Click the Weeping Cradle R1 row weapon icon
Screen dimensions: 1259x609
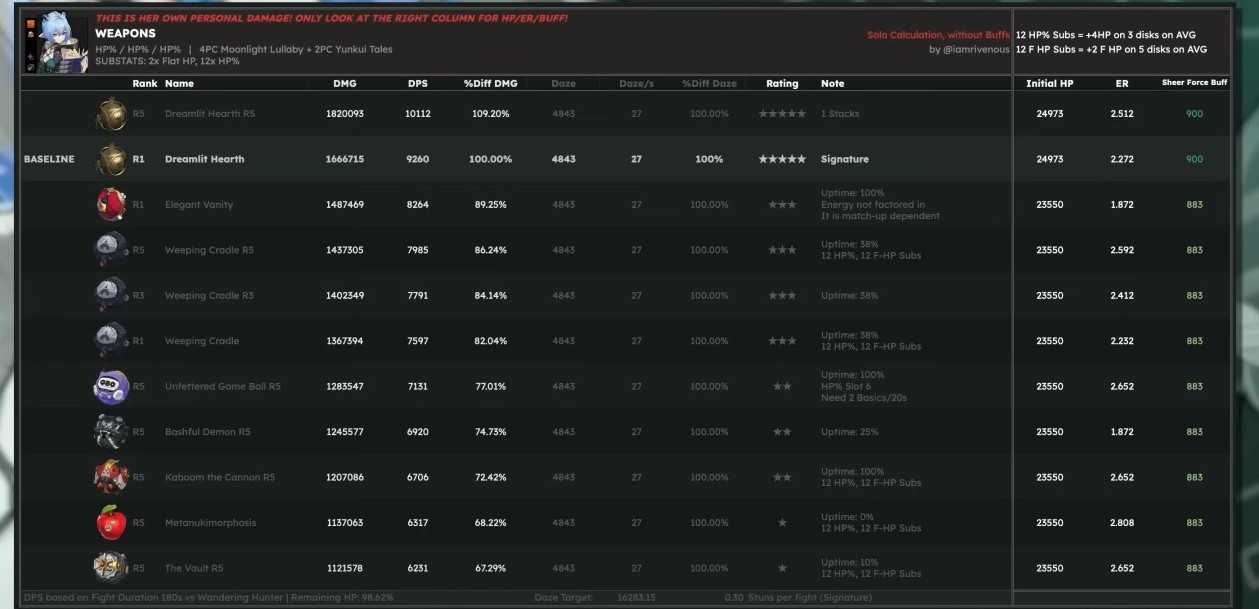(111, 341)
